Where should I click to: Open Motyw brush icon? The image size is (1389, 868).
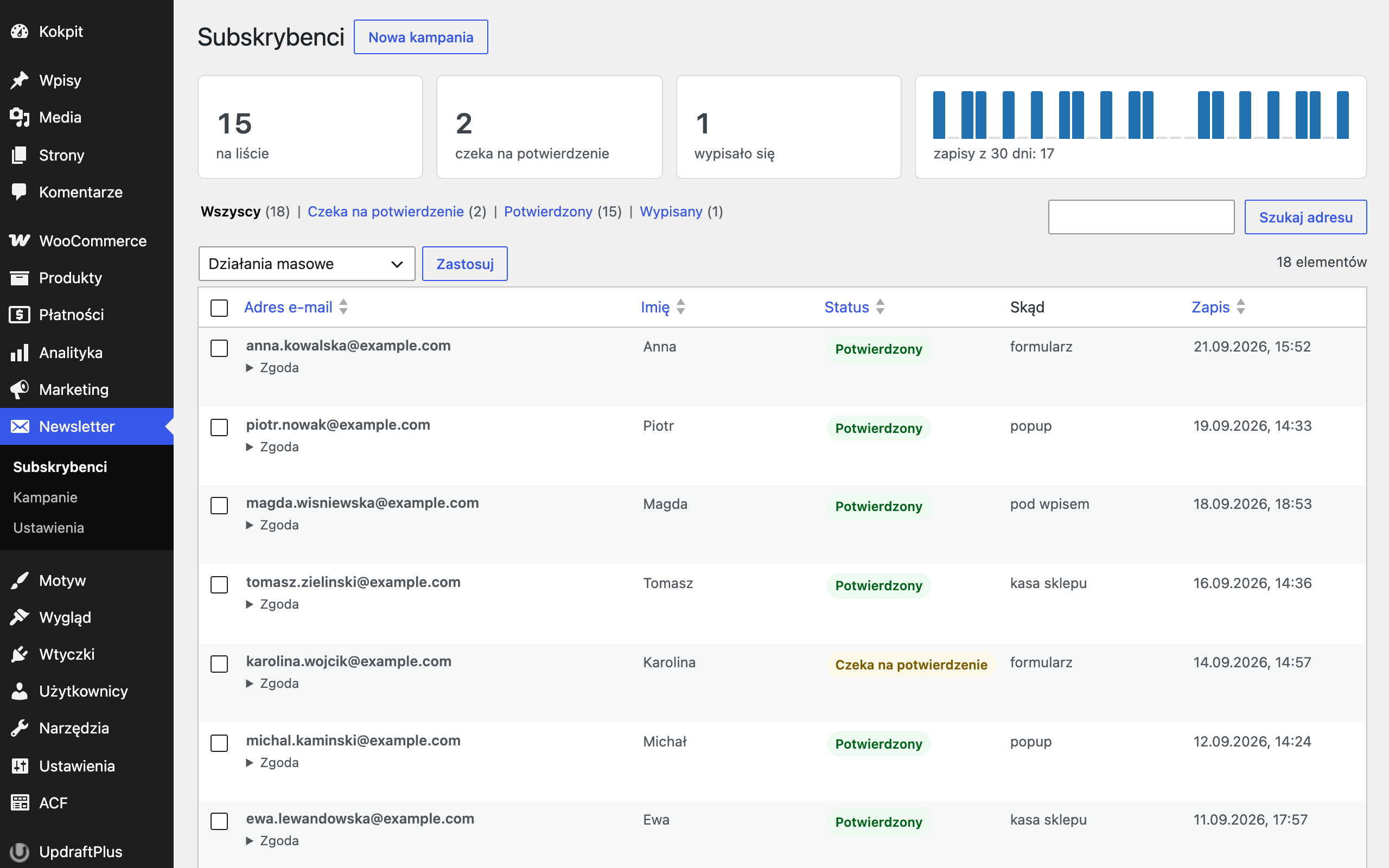pyautogui.click(x=20, y=580)
